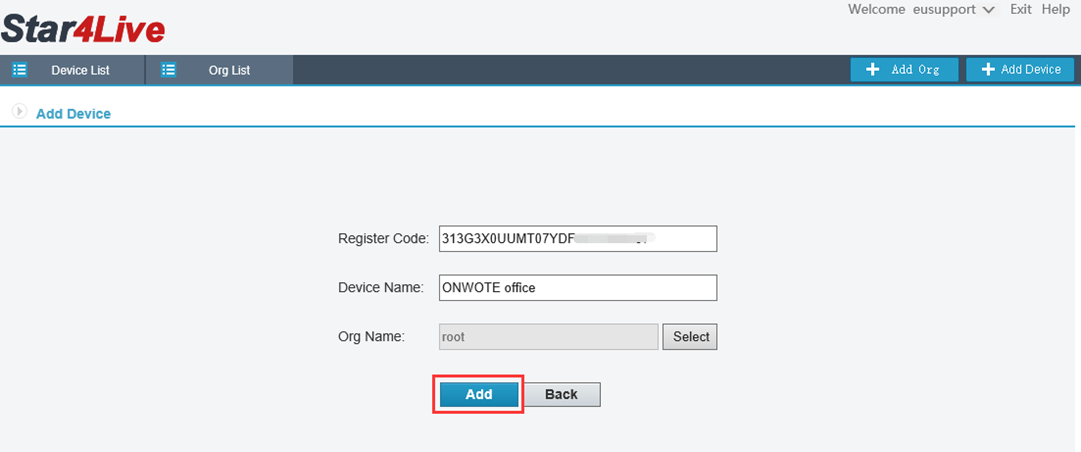Click the list icon beside Device List
This screenshot has width=1081, height=452.
click(18, 70)
